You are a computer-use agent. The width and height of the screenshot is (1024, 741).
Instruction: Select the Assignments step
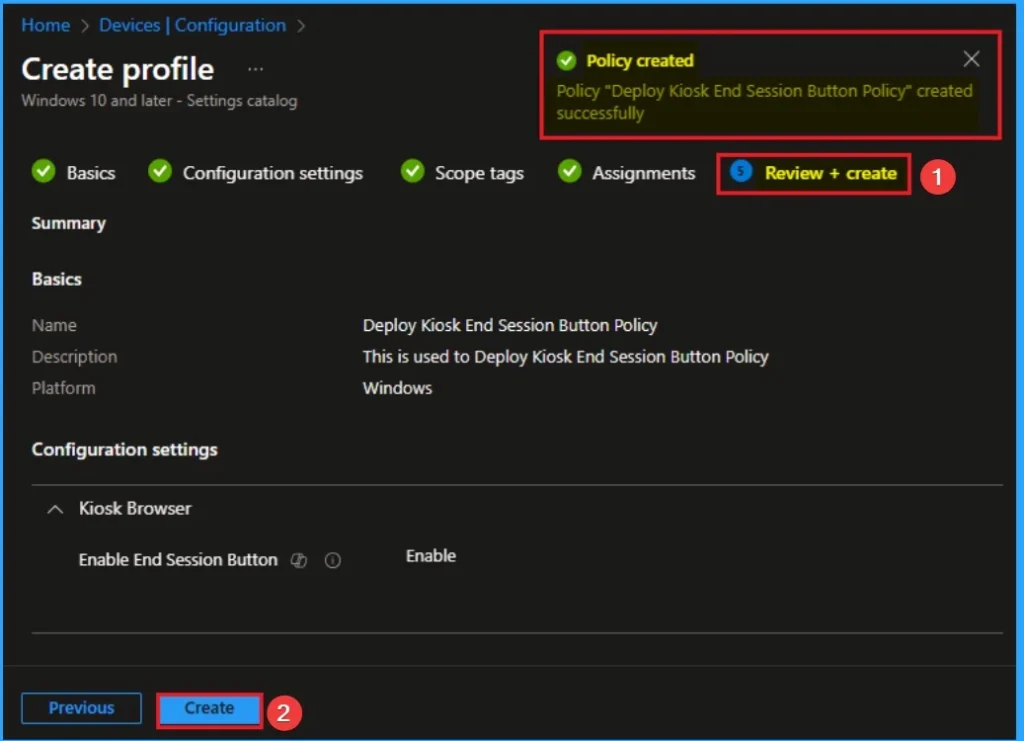pos(643,173)
